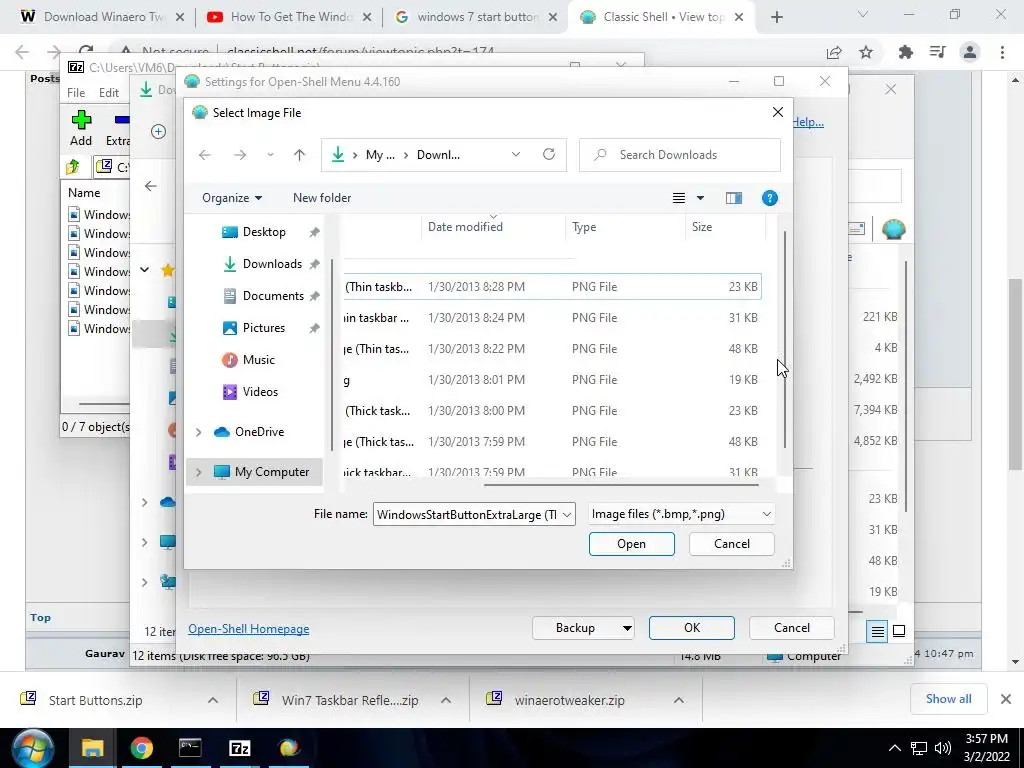
Task: Sort files by Date modified column
Action: pyautogui.click(x=493, y=227)
